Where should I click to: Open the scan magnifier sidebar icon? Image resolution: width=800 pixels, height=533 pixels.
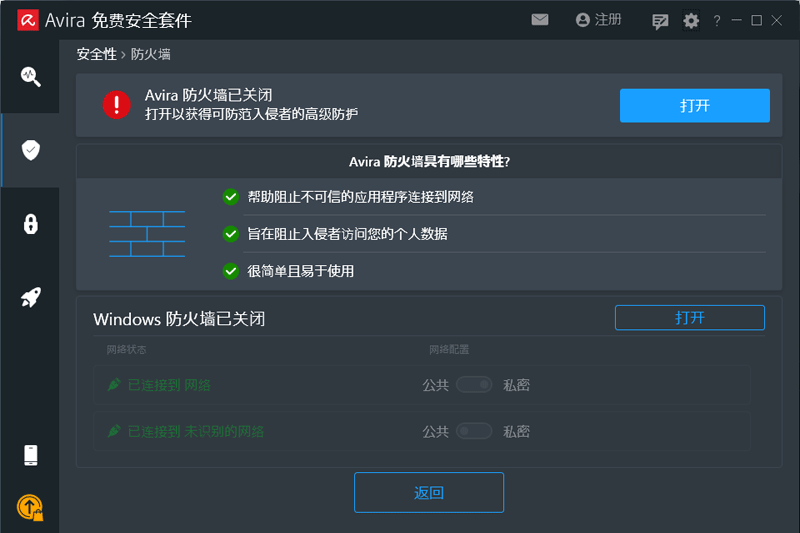click(30, 76)
